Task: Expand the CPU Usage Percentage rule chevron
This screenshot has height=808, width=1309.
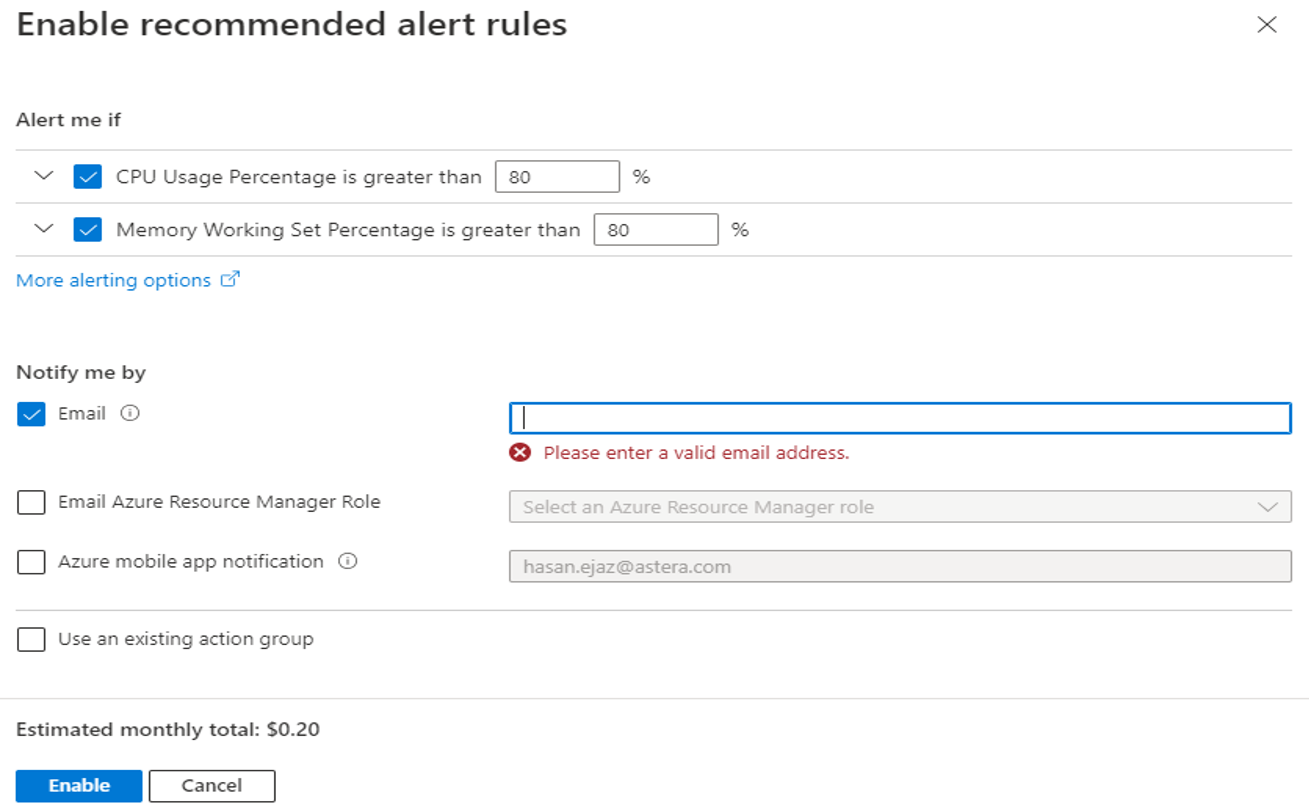Action: point(43,176)
